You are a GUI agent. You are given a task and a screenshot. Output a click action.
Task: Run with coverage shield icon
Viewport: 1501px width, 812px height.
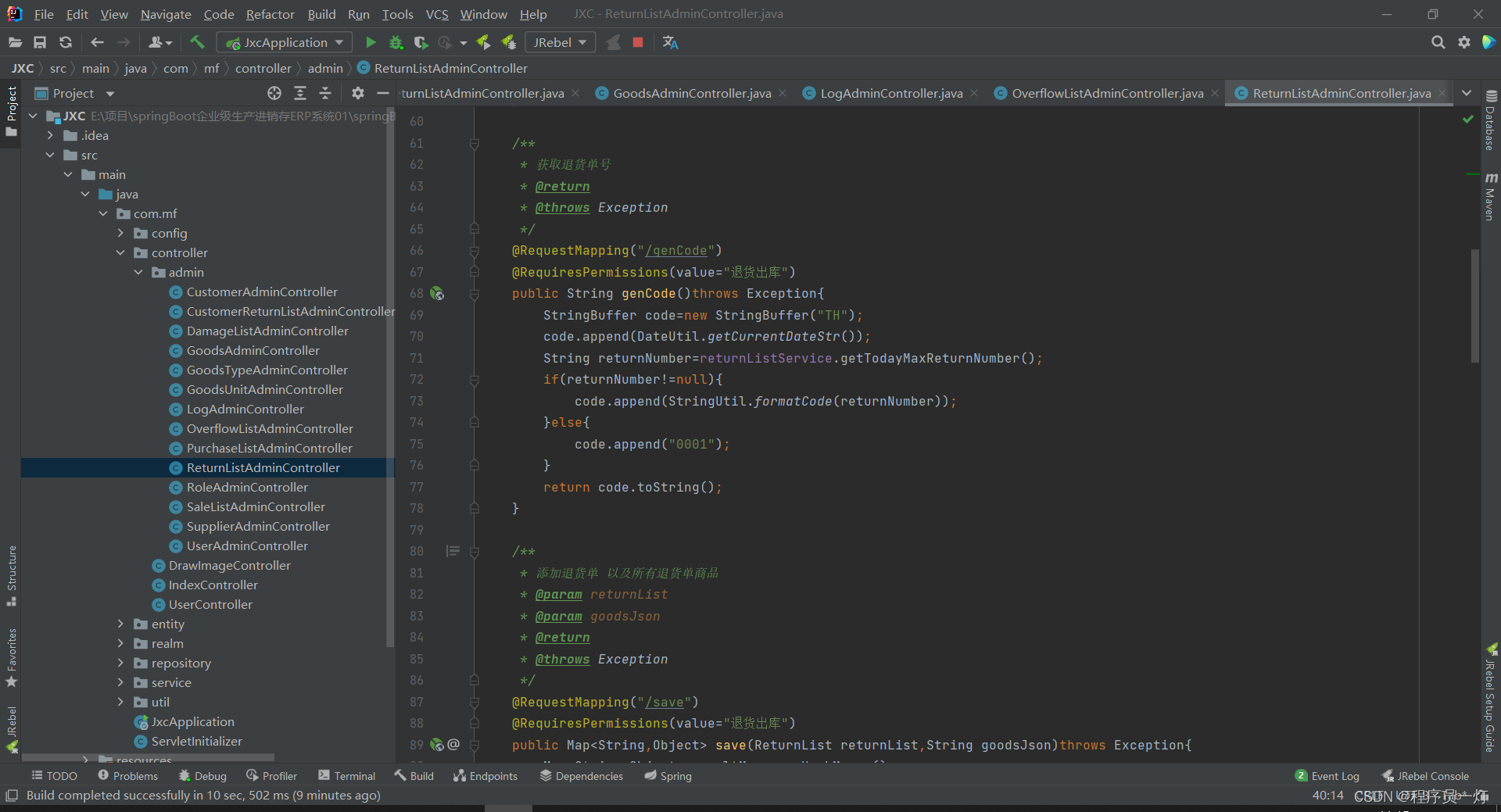[421, 42]
